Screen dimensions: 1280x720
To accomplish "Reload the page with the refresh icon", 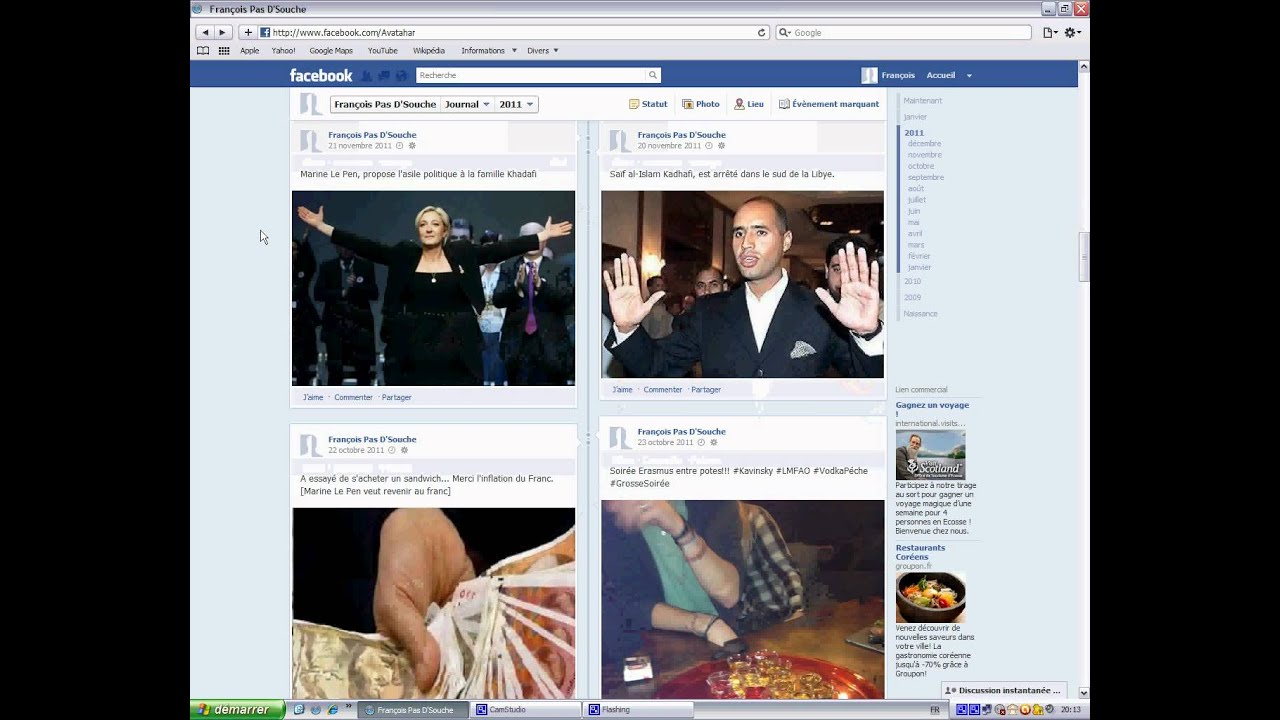I will (761, 33).
